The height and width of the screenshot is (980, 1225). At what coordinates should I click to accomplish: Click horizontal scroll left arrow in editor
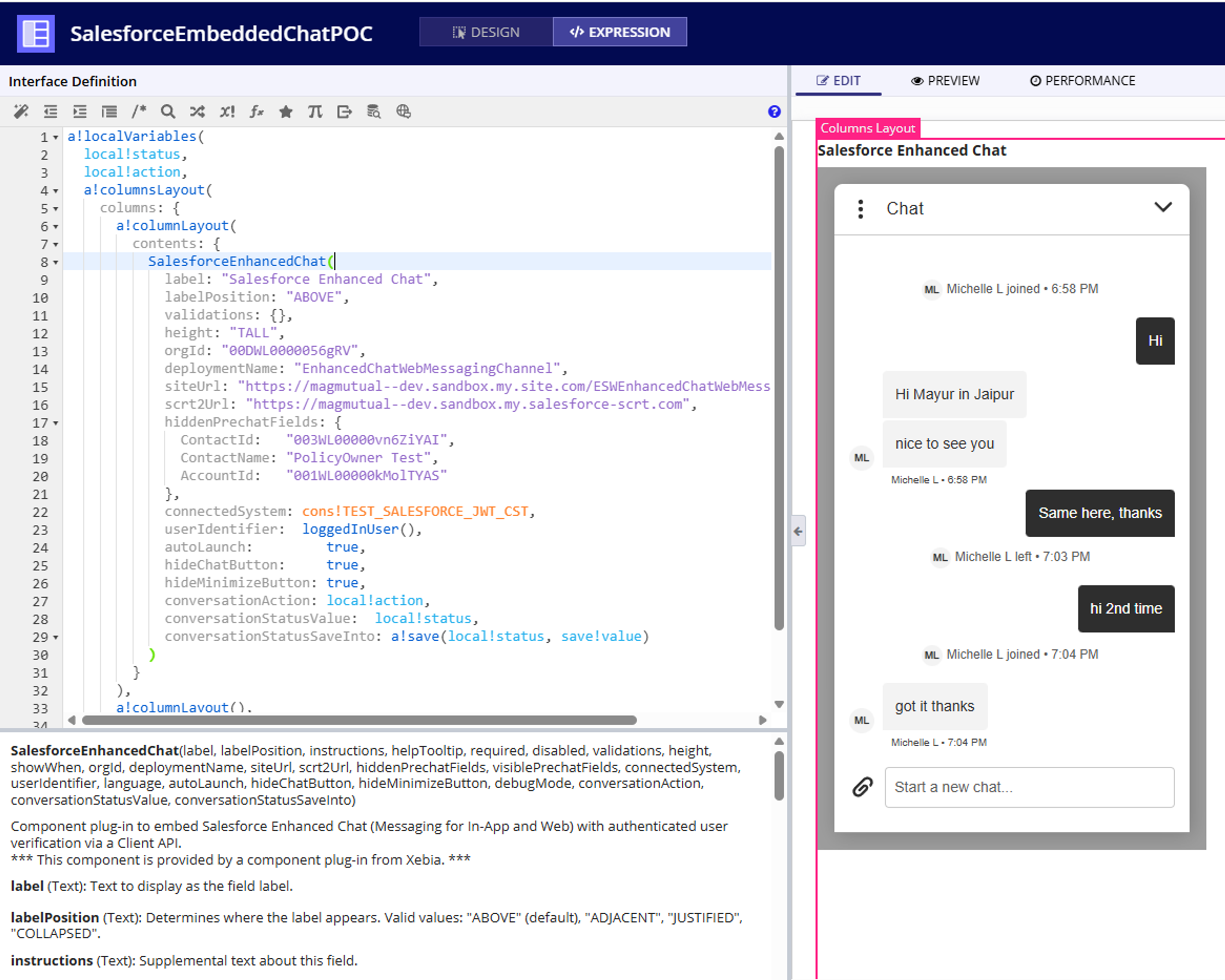click(x=71, y=720)
